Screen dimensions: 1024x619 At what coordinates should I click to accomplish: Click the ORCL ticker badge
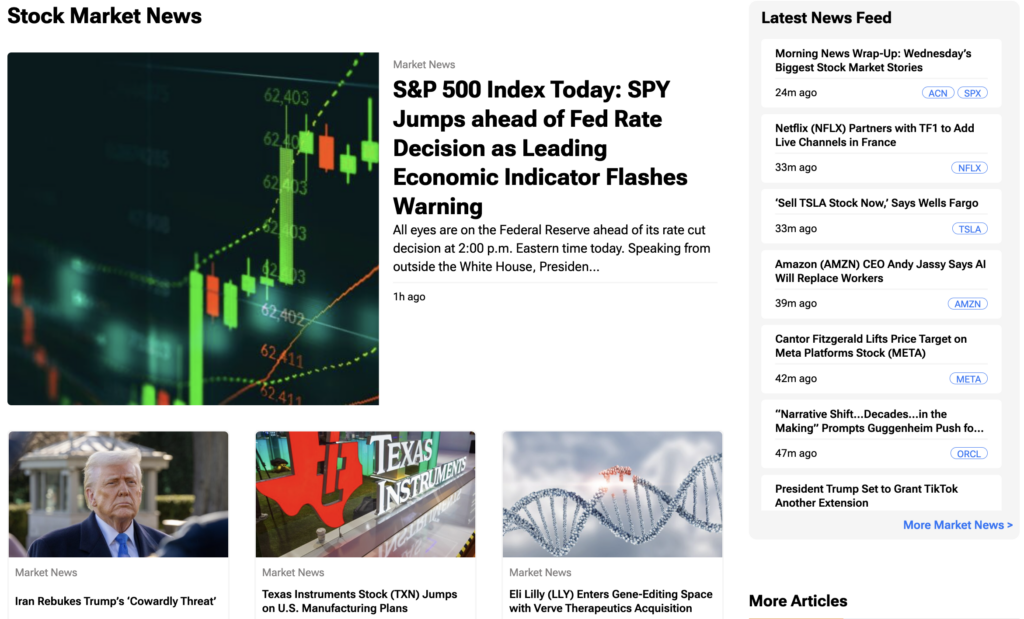click(968, 453)
